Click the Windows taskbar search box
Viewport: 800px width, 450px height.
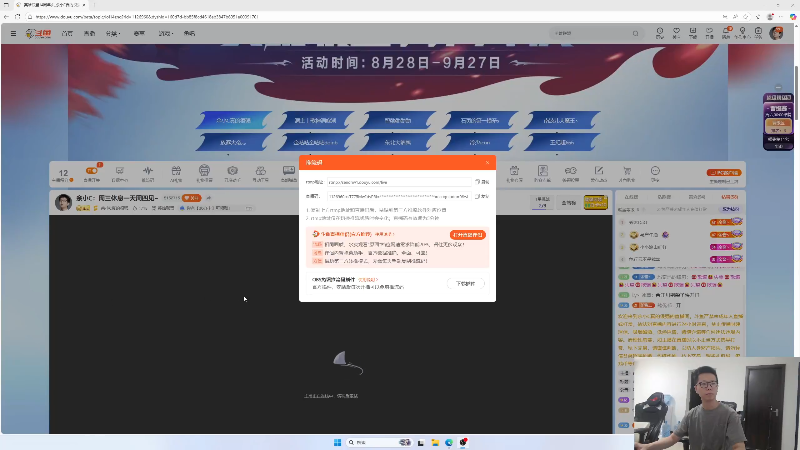pyautogui.click(x=379, y=442)
